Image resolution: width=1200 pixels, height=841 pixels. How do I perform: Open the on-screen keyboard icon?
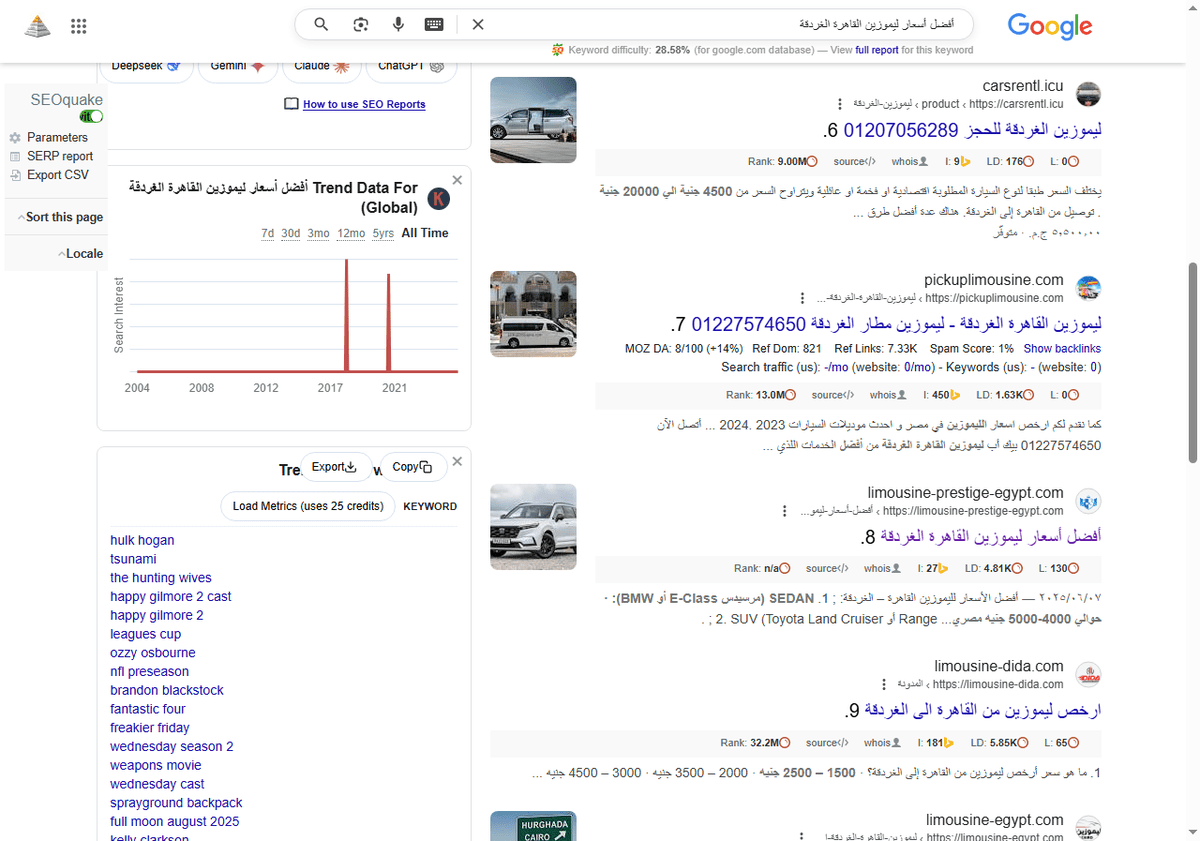433,24
